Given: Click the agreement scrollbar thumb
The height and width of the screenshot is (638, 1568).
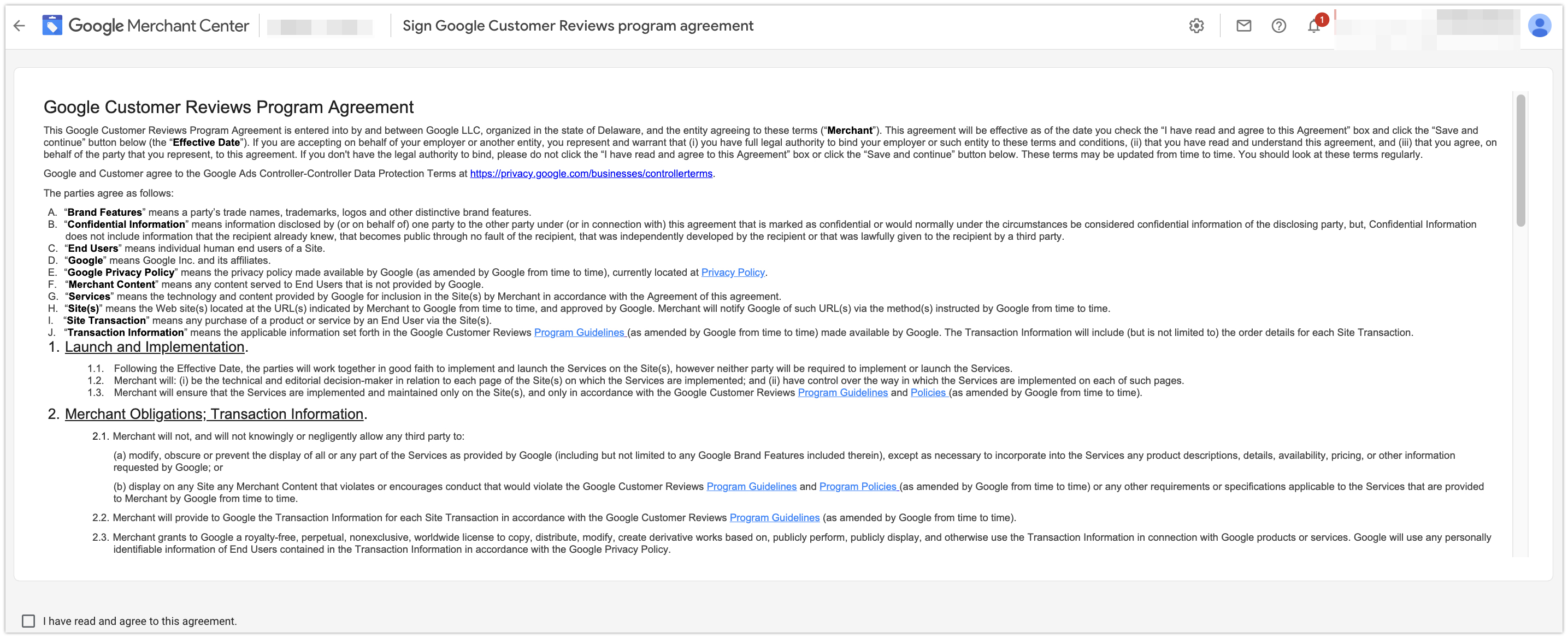Looking at the screenshot, I should (x=1520, y=160).
